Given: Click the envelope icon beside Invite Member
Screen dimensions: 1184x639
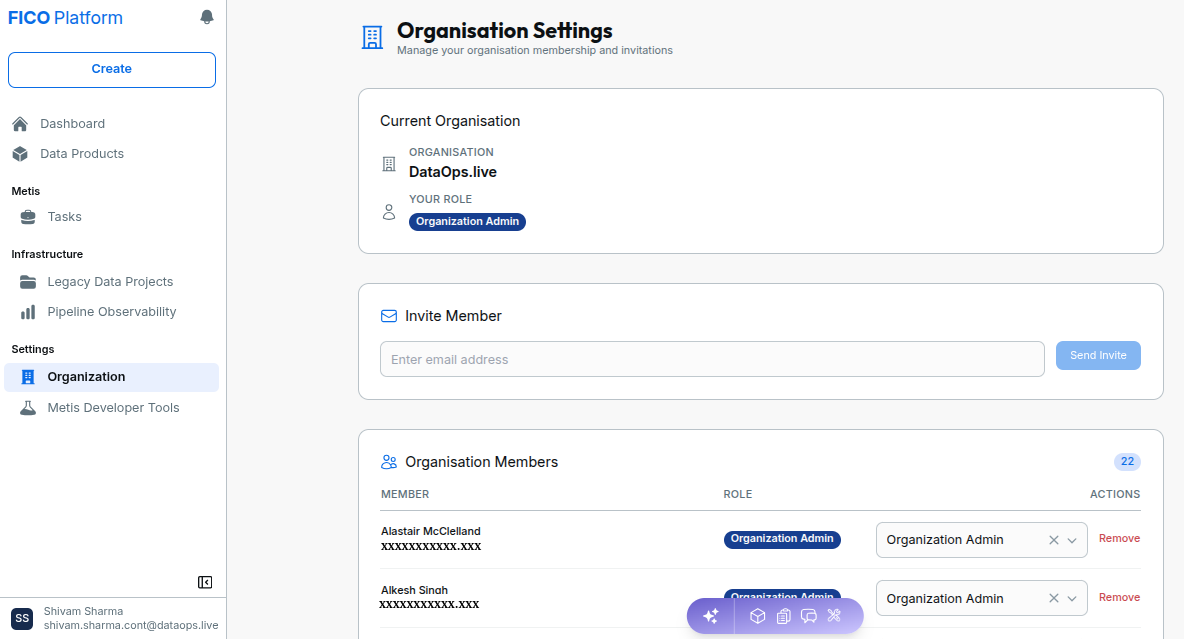Looking at the screenshot, I should pos(389,316).
